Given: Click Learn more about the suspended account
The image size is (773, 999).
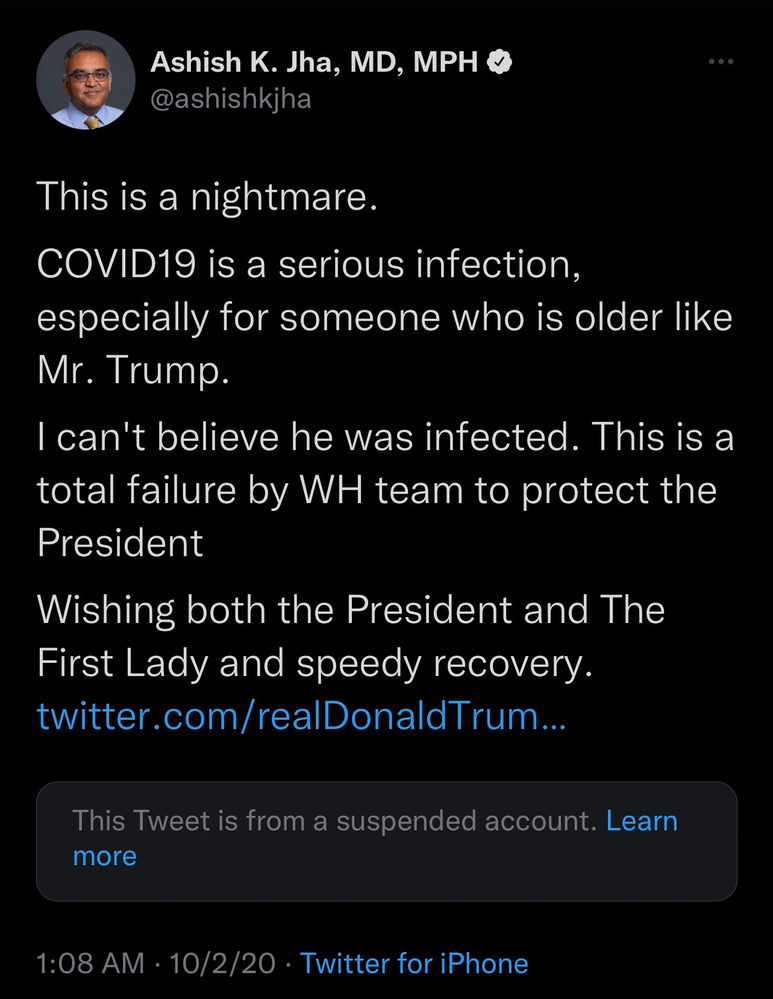Looking at the screenshot, I should click(x=641, y=821).
